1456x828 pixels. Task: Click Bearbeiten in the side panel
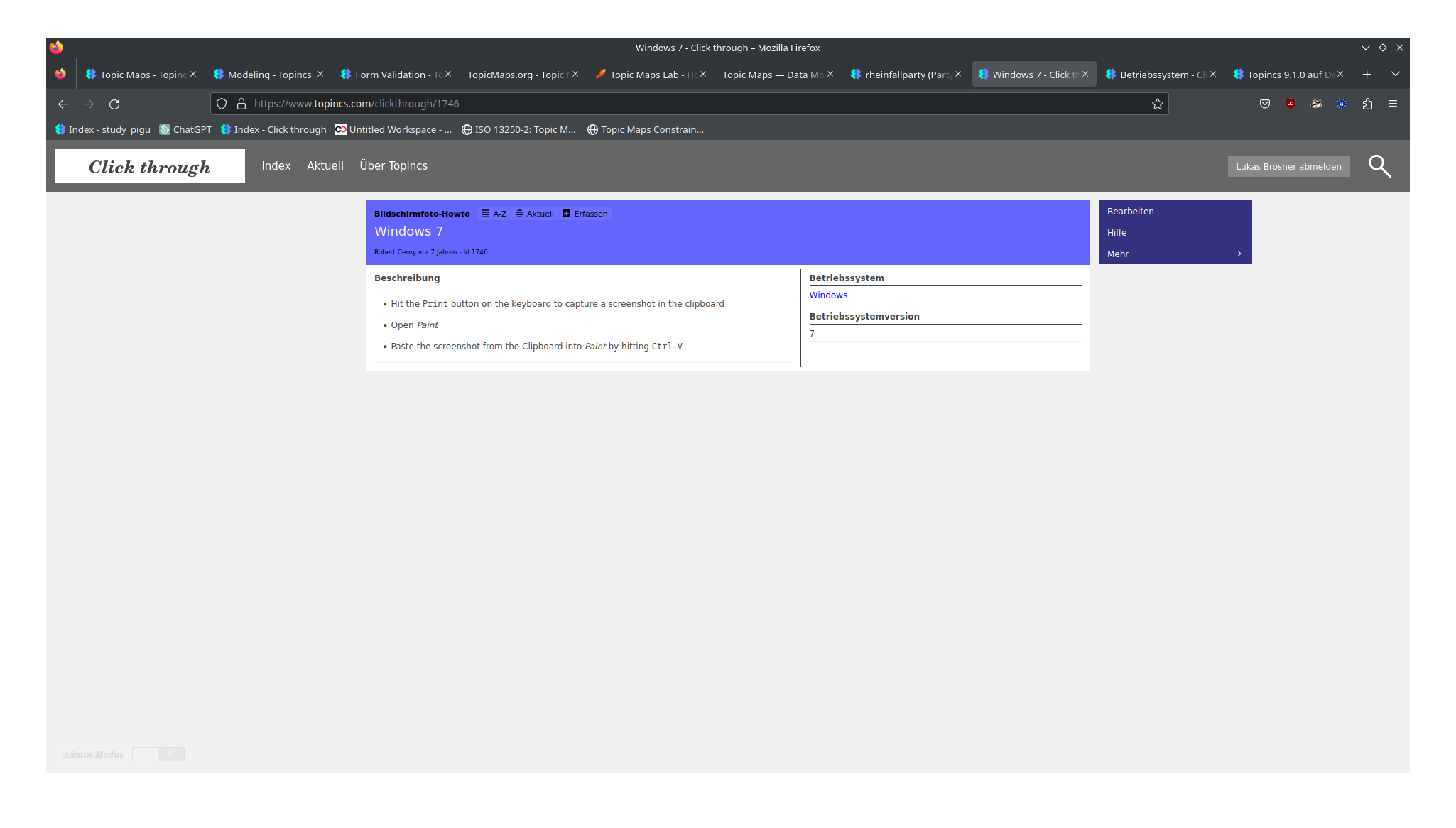click(1130, 211)
